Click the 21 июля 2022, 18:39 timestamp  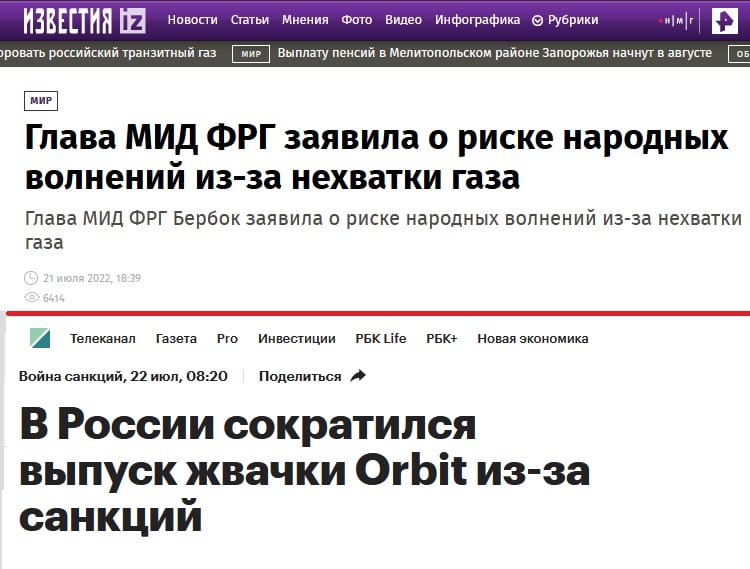92,278
